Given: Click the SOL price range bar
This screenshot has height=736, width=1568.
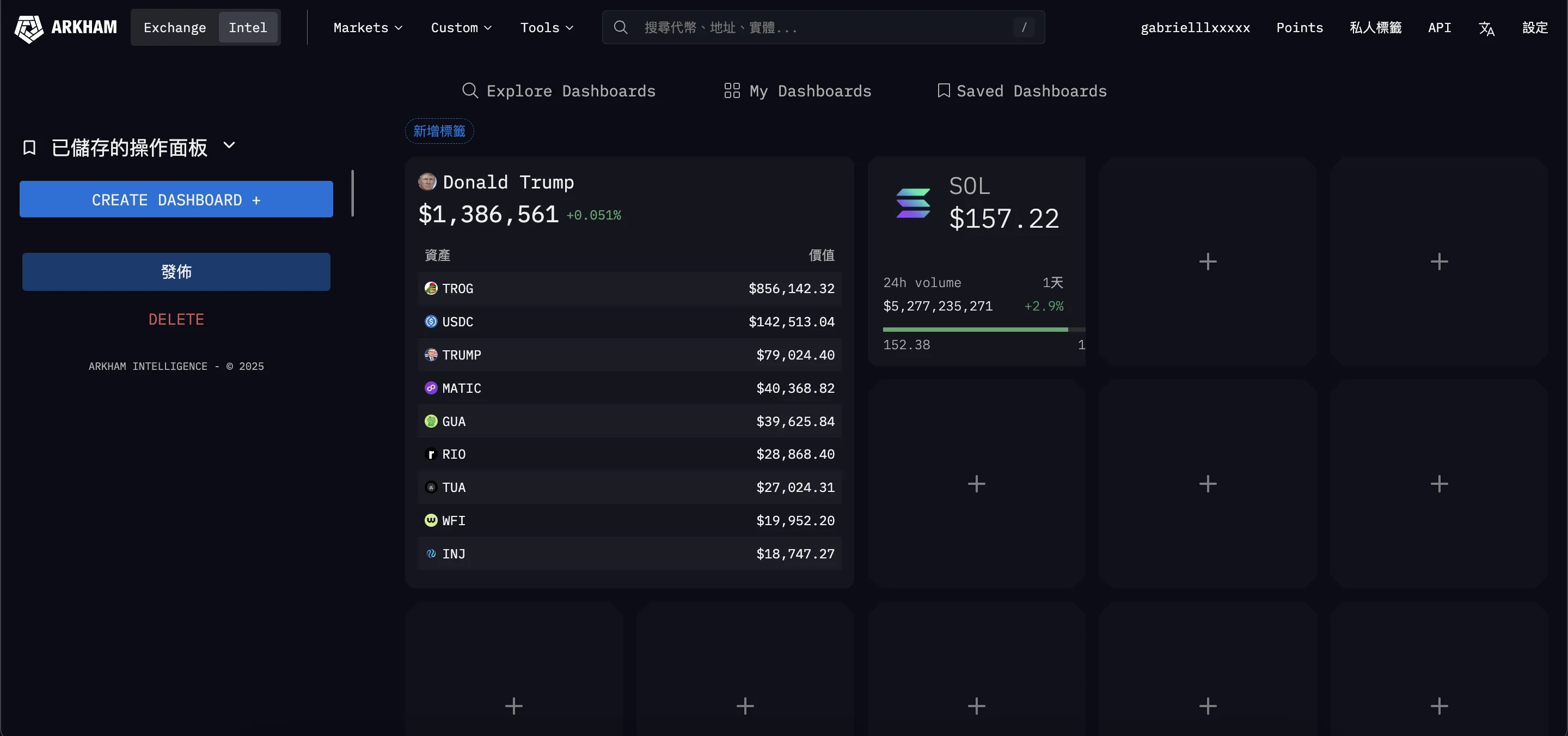Looking at the screenshot, I should pyautogui.click(x=984, y=330).
